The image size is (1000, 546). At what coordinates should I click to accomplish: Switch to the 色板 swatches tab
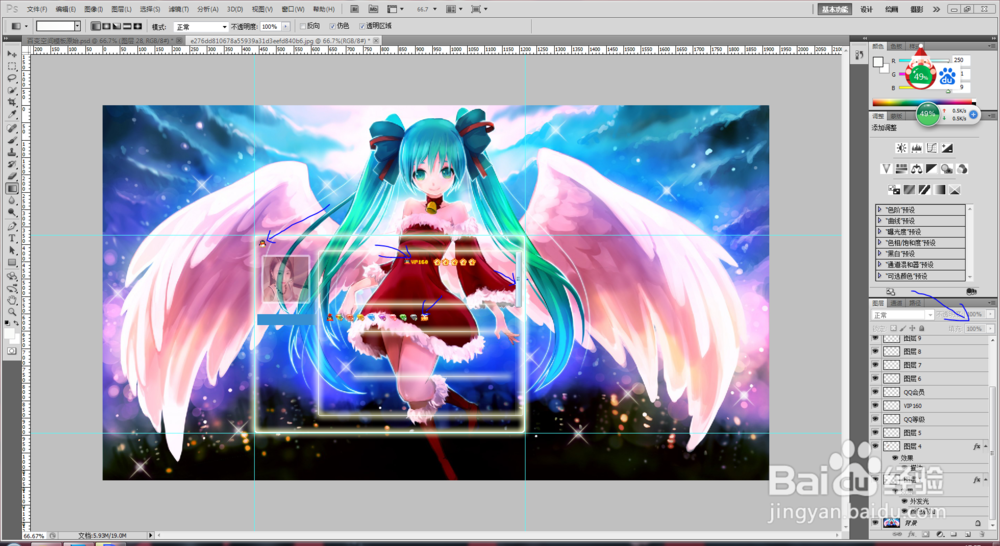(896, 47)
